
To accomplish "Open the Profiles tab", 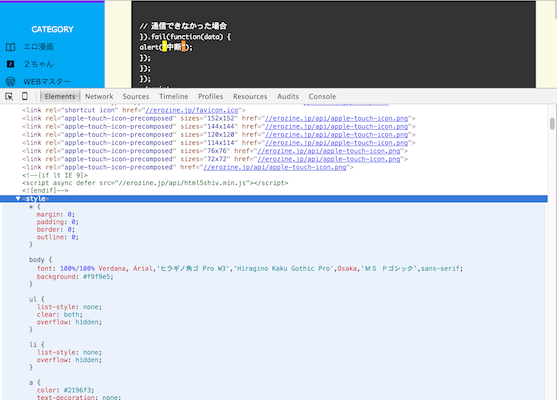I will (210, 96).
